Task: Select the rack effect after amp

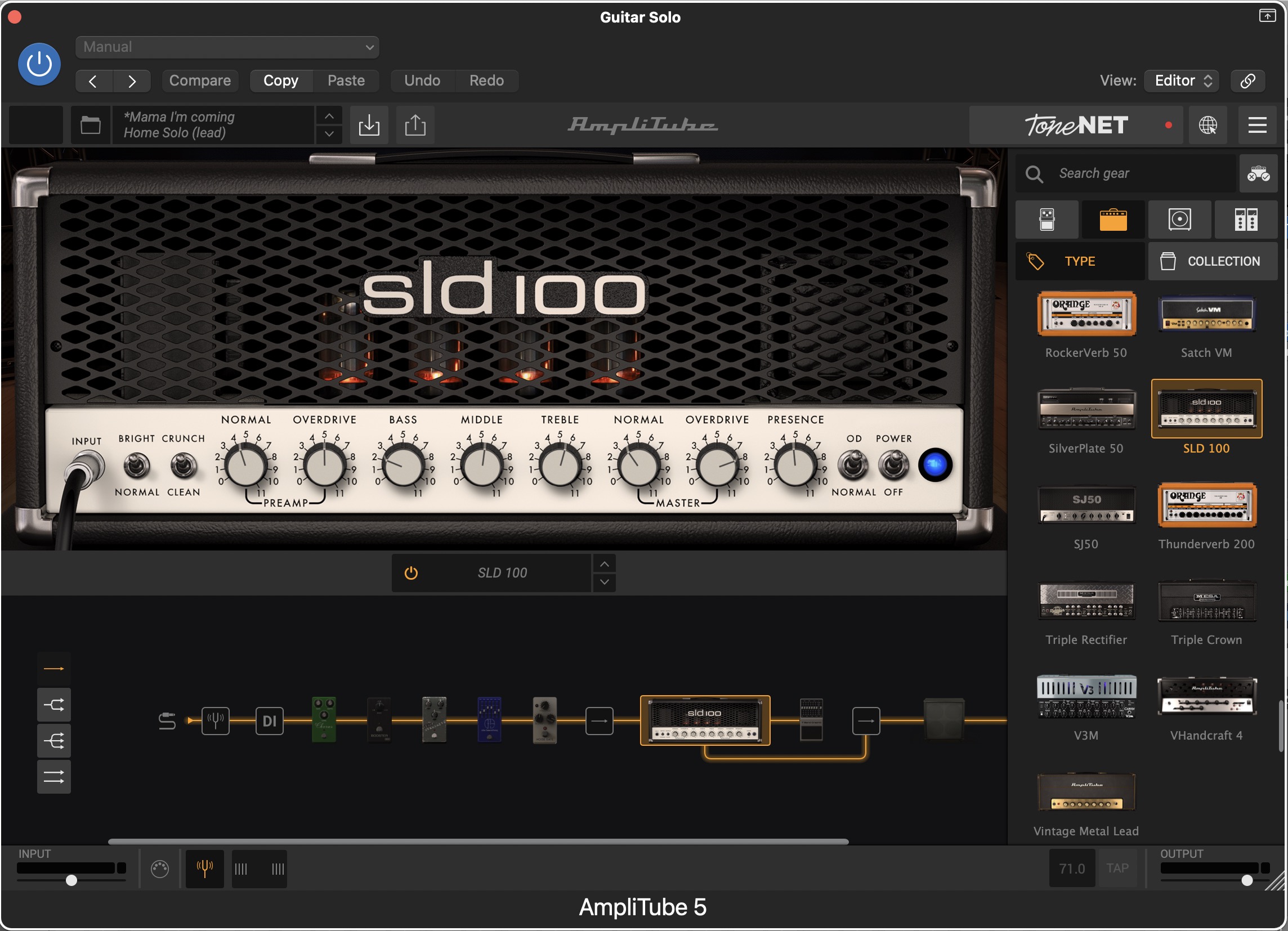Action: 811,720
